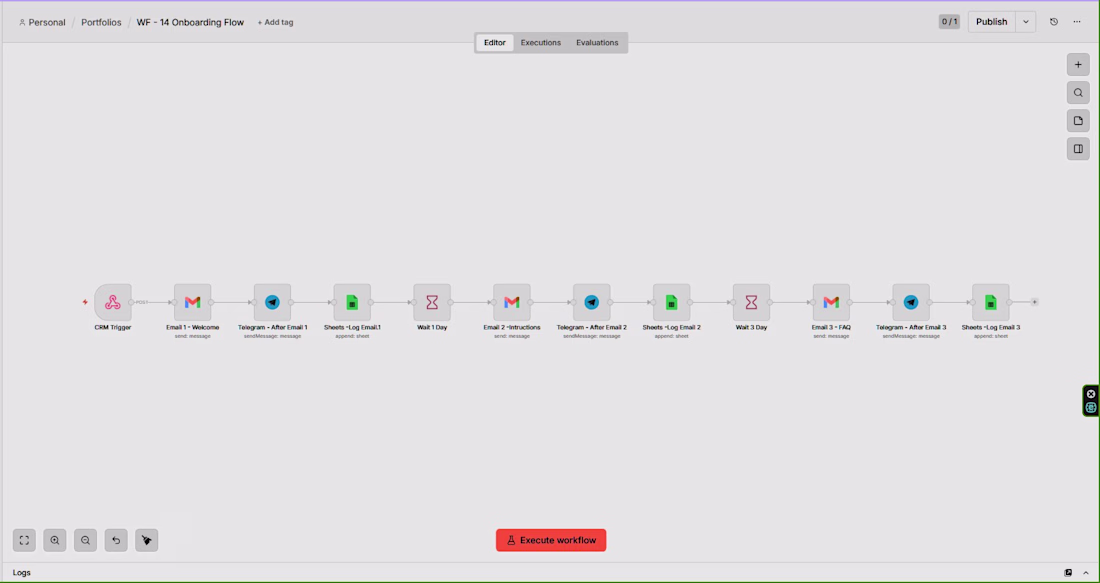This screenshot has width=1100, height=583.
Task: Click the Publish button
Action: [992, 22]
